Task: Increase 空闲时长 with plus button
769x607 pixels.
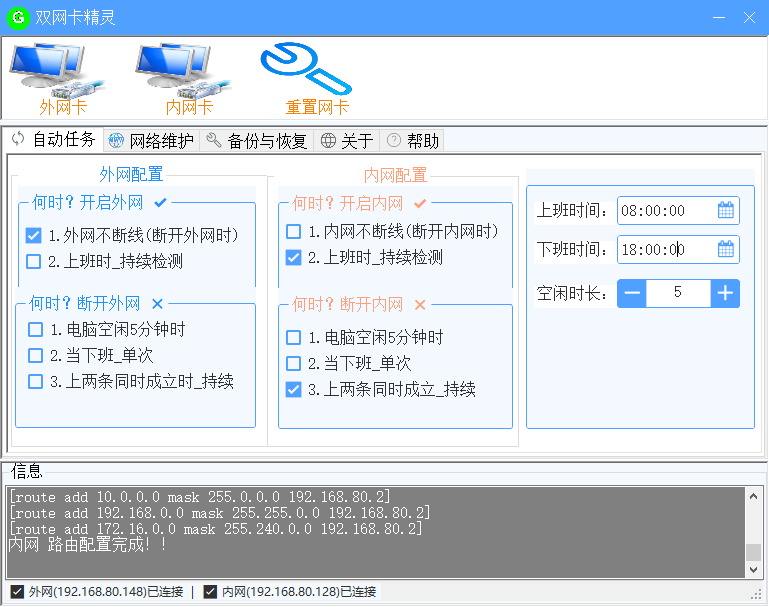Action: pyautogui.click(x=725, y=293)
